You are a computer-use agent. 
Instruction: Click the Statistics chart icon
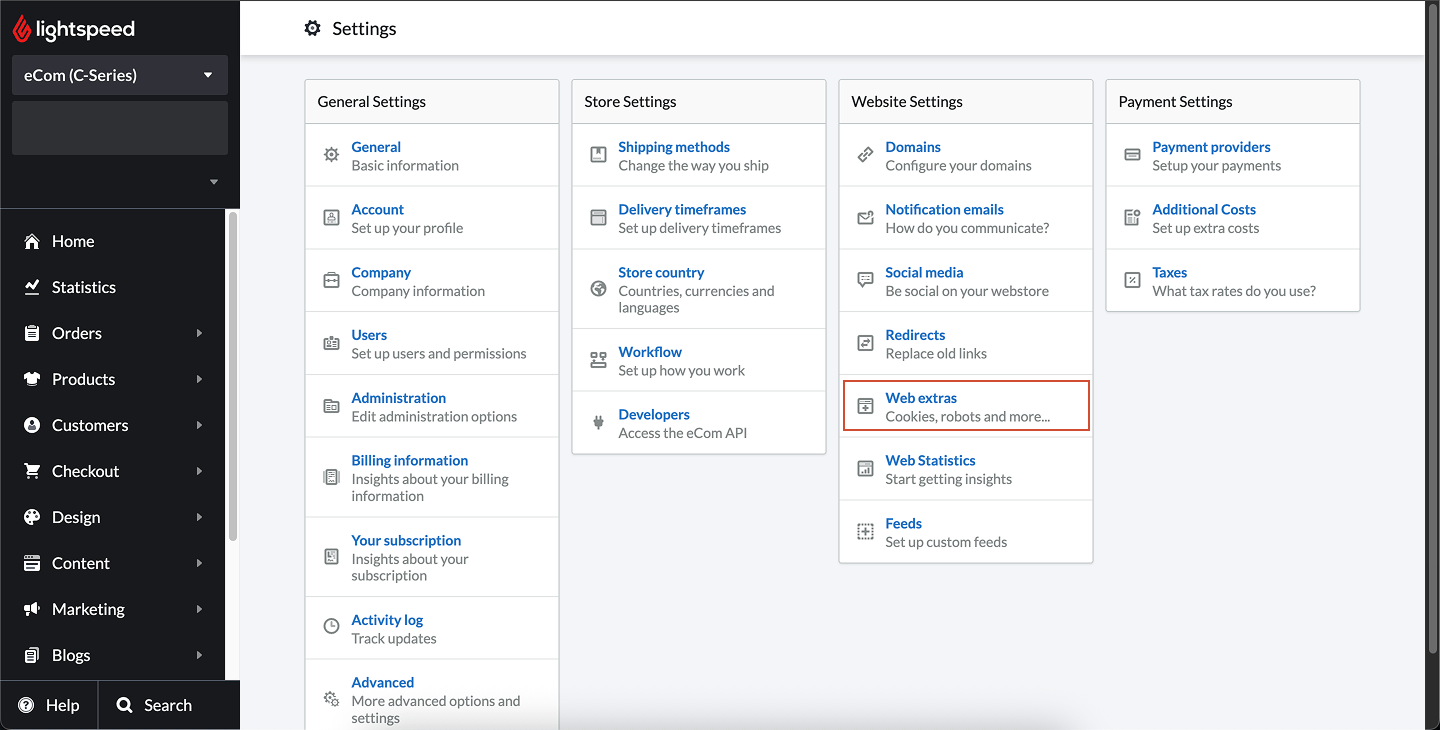point(32,287)
